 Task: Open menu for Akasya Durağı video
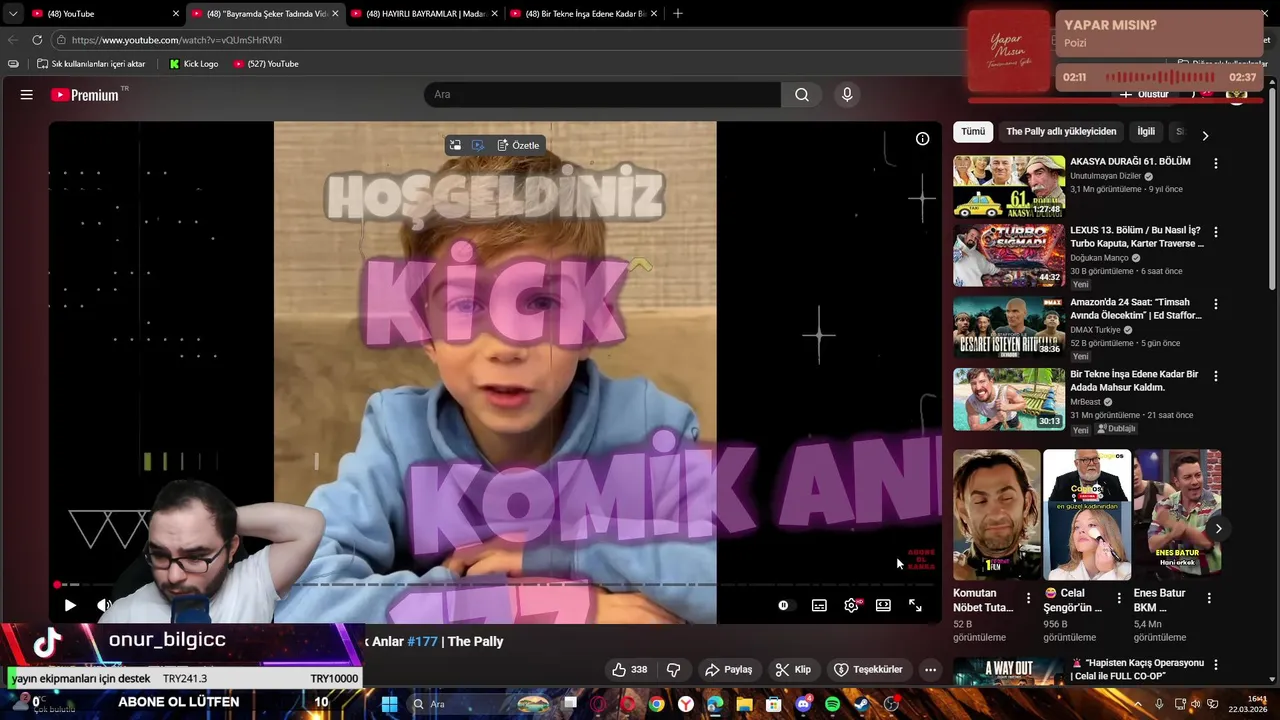(1216, 163)
